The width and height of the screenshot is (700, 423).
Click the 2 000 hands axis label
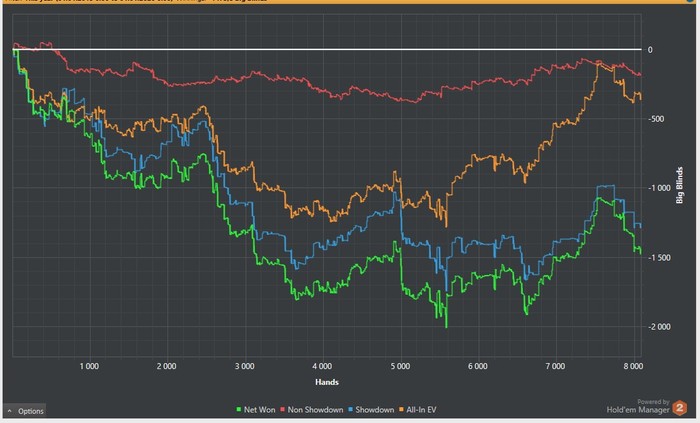point(167,366)
